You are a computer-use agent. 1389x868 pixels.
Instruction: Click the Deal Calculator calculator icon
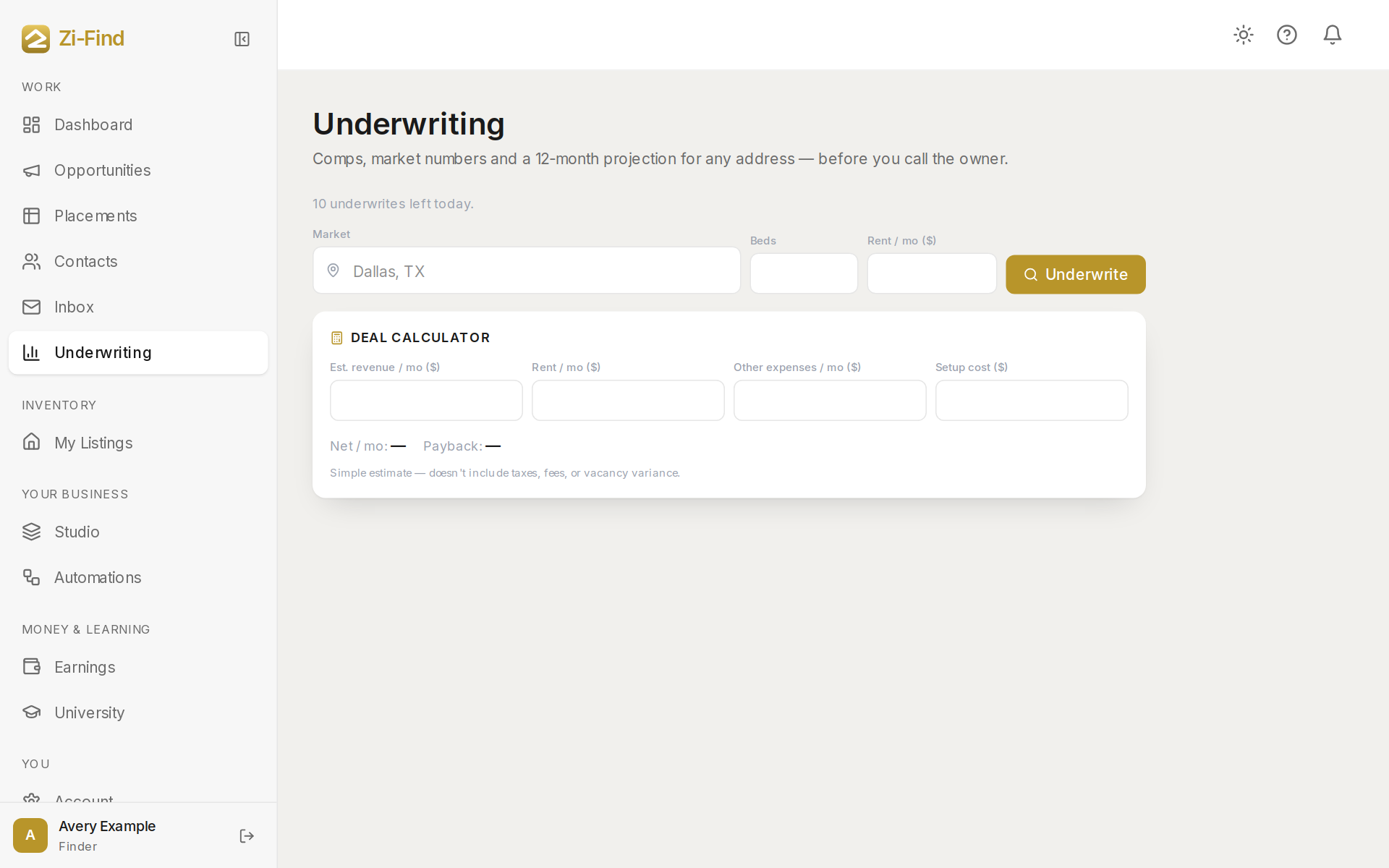[x=336, y=338]
